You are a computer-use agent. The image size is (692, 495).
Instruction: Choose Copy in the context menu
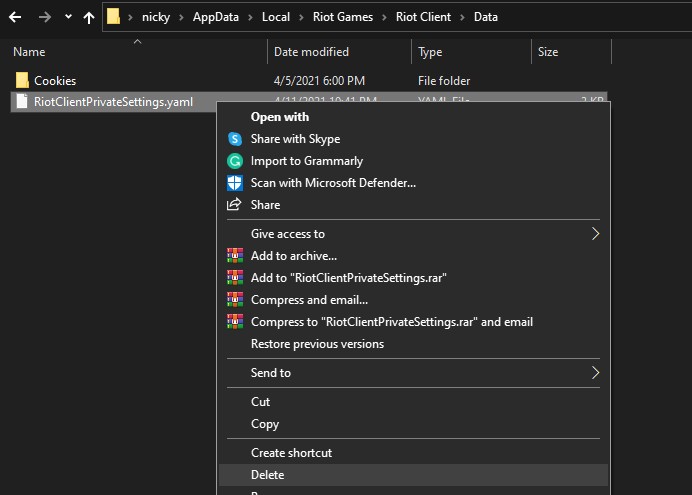pos(265,424)
